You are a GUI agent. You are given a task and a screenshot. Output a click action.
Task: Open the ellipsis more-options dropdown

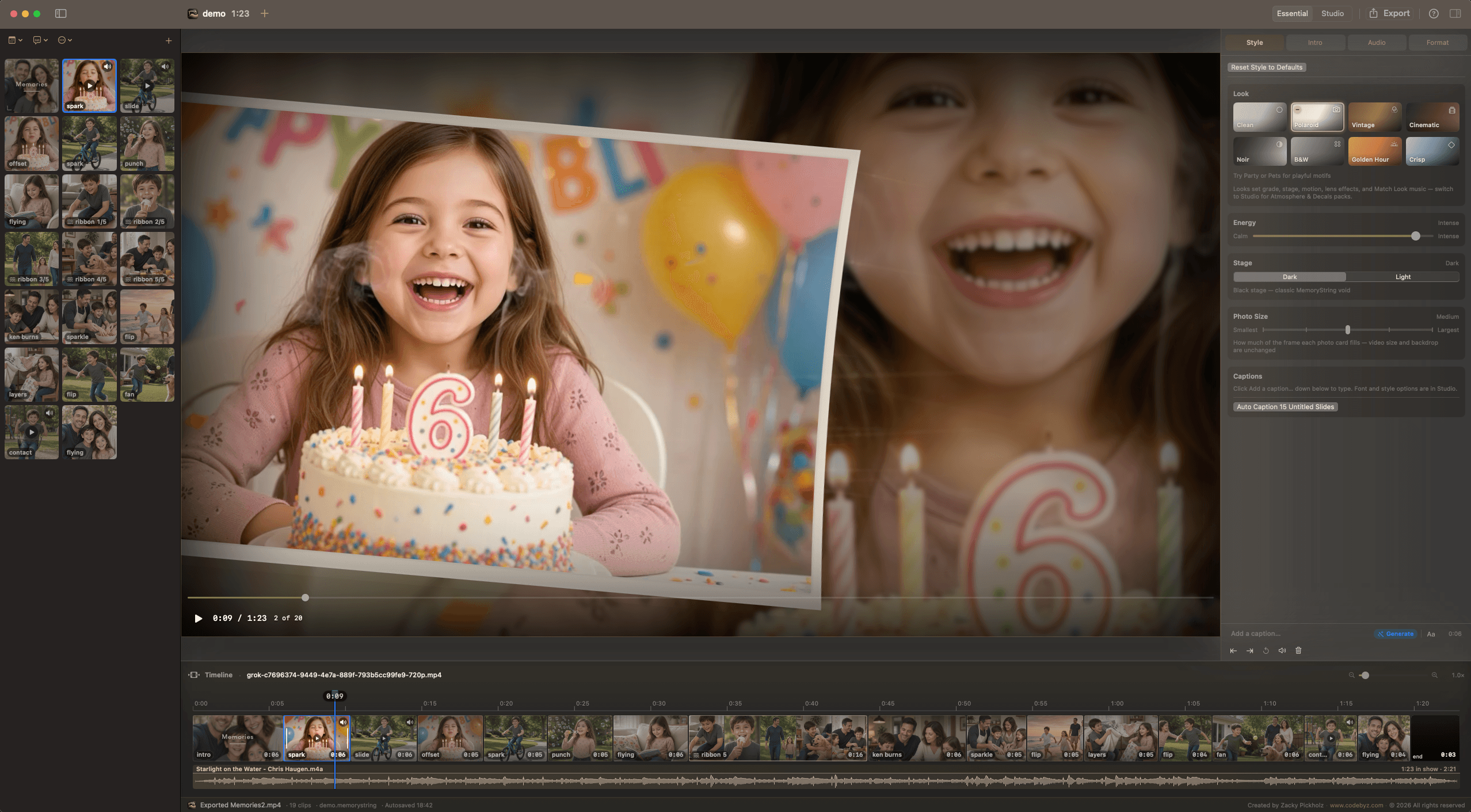(x=65, y=40)
